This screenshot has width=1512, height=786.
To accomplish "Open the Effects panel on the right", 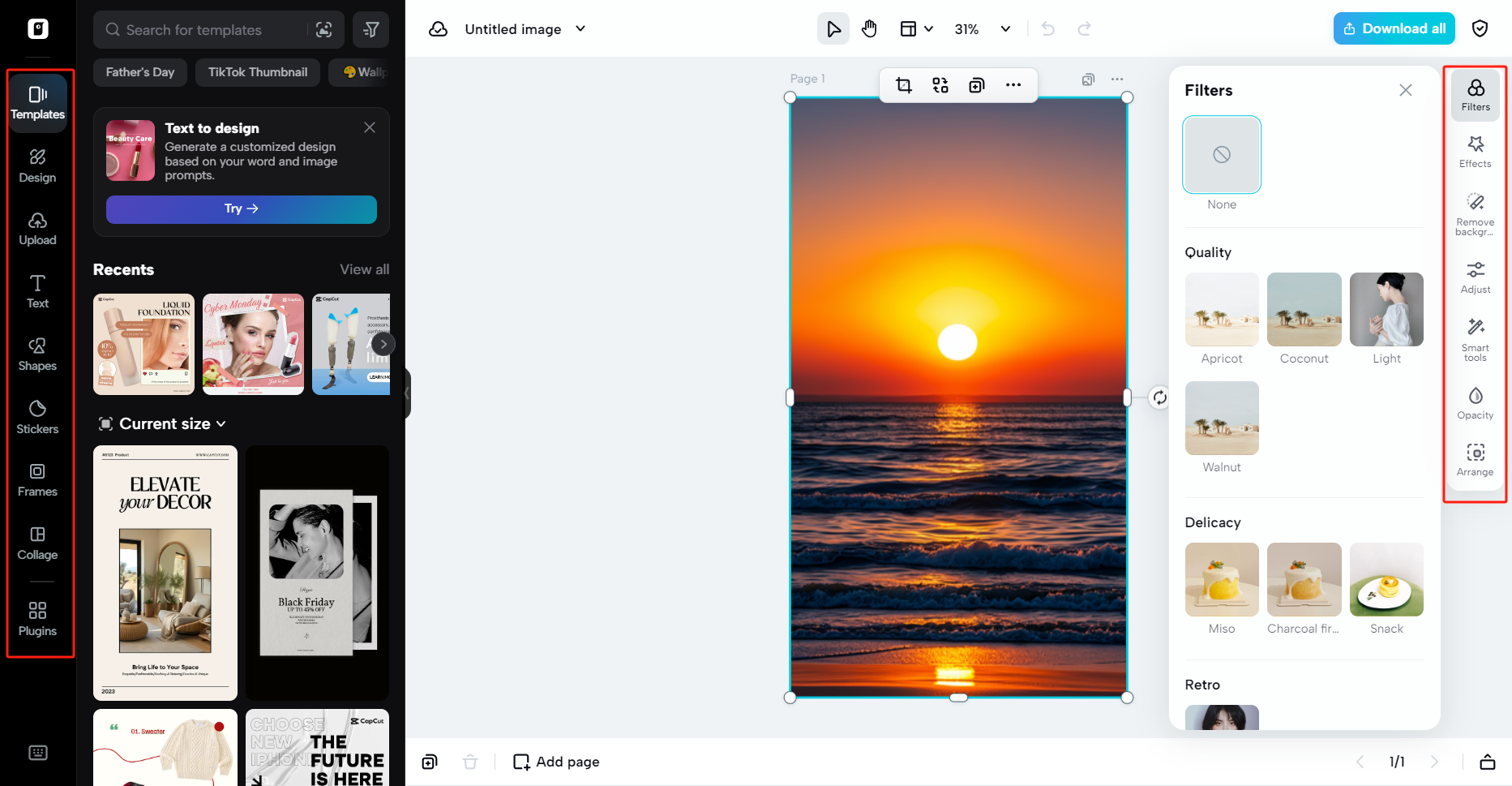I will pos(1475,151).
